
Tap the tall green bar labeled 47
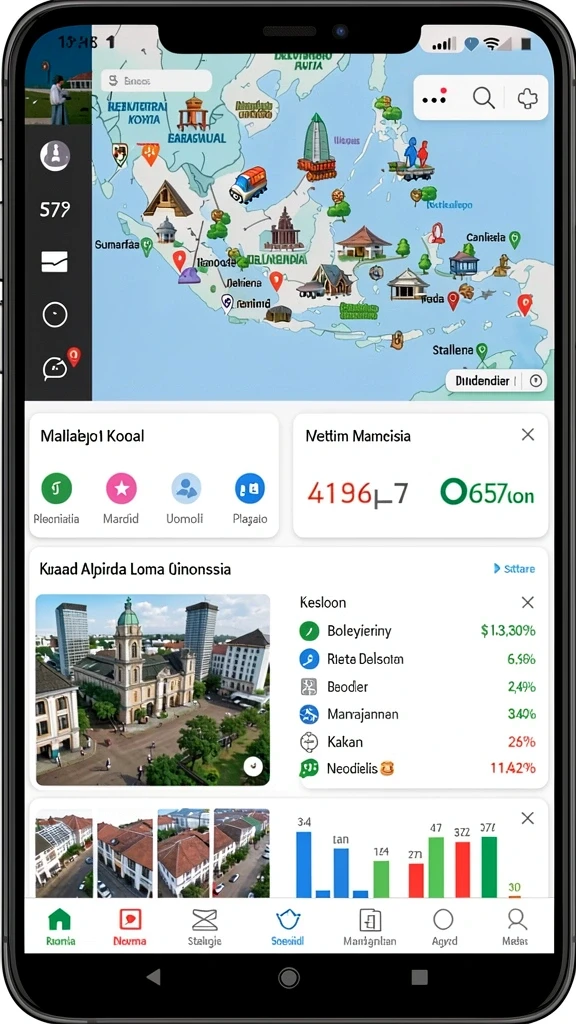(x=436, y=867)
